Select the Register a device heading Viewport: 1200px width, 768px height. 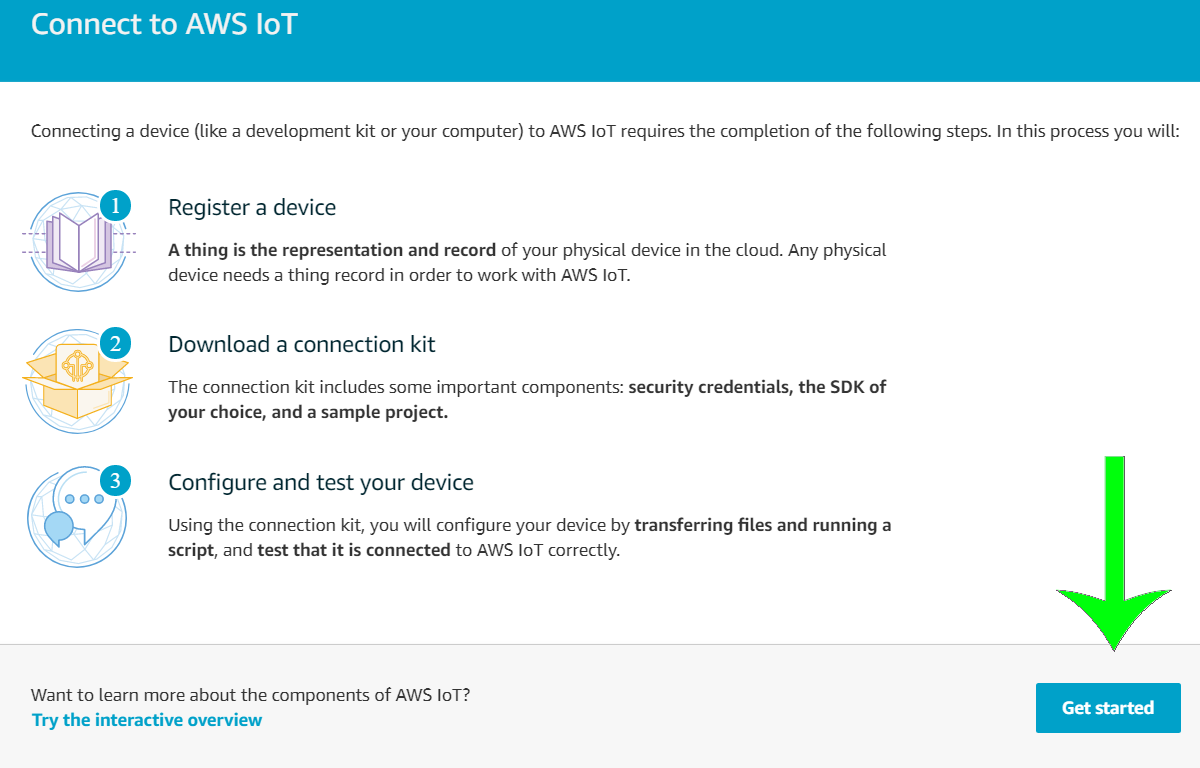[x=252, y=207]
